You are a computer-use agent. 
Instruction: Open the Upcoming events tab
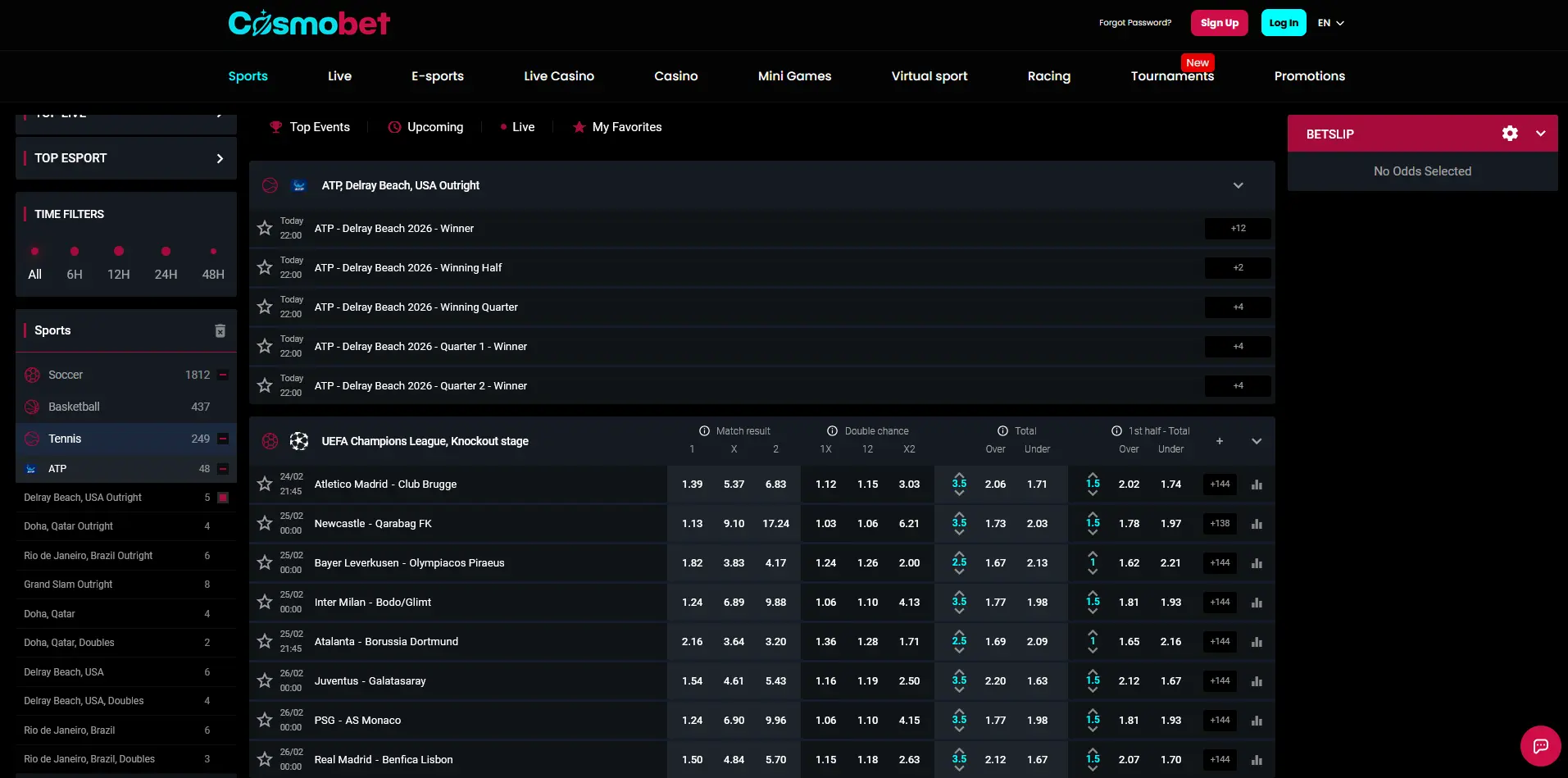point(425,127)
